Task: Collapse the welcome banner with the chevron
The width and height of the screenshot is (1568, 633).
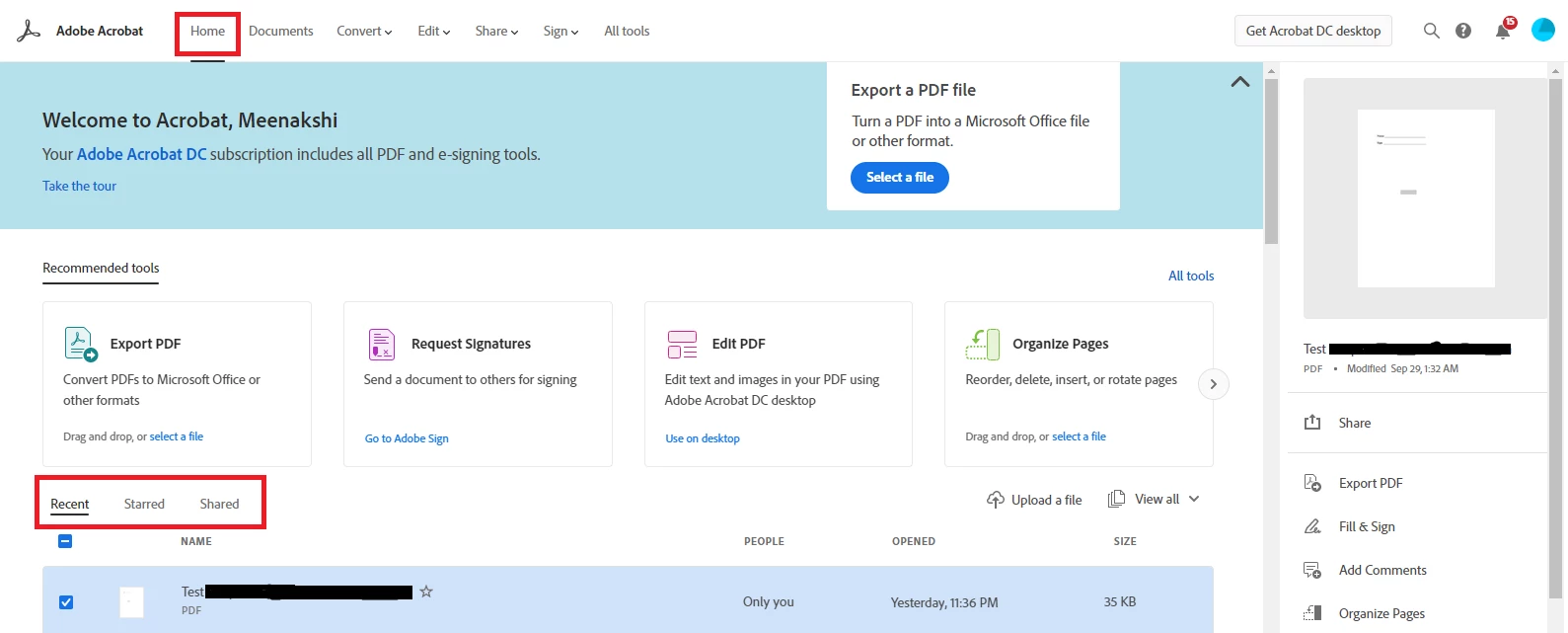Action: tap(1240, 82)
